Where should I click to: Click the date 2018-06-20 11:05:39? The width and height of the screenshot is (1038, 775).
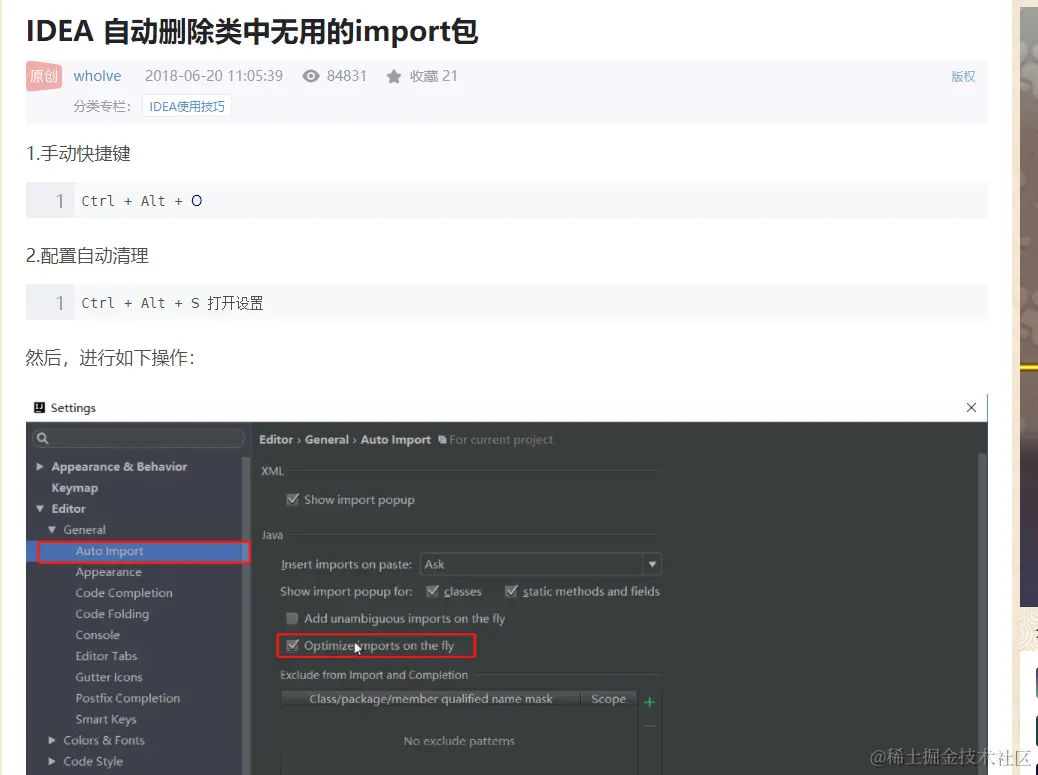(214, 76)
